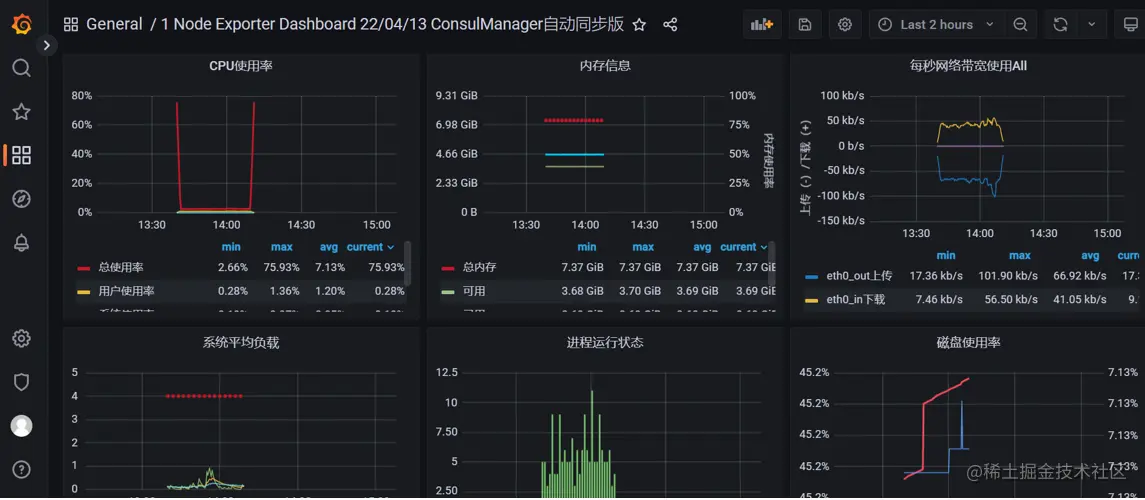Change color of eth0_out上传 blue swatch
1145x500 pixels.
click(x=811, y=277)
